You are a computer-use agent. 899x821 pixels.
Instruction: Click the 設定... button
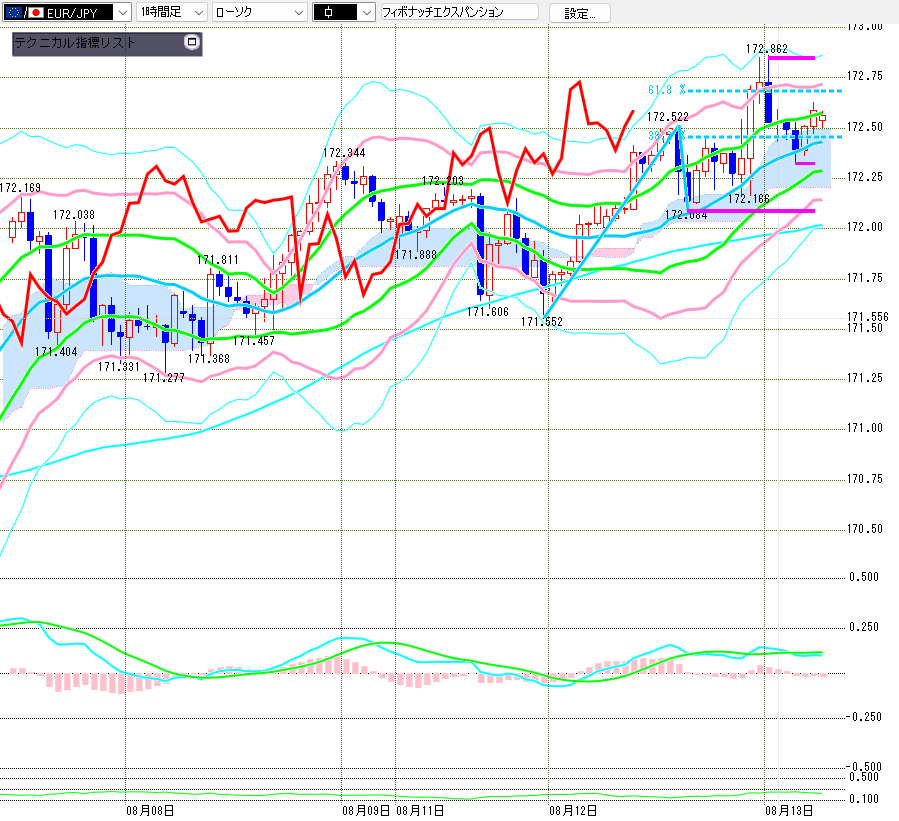click(x=580, y=13)
